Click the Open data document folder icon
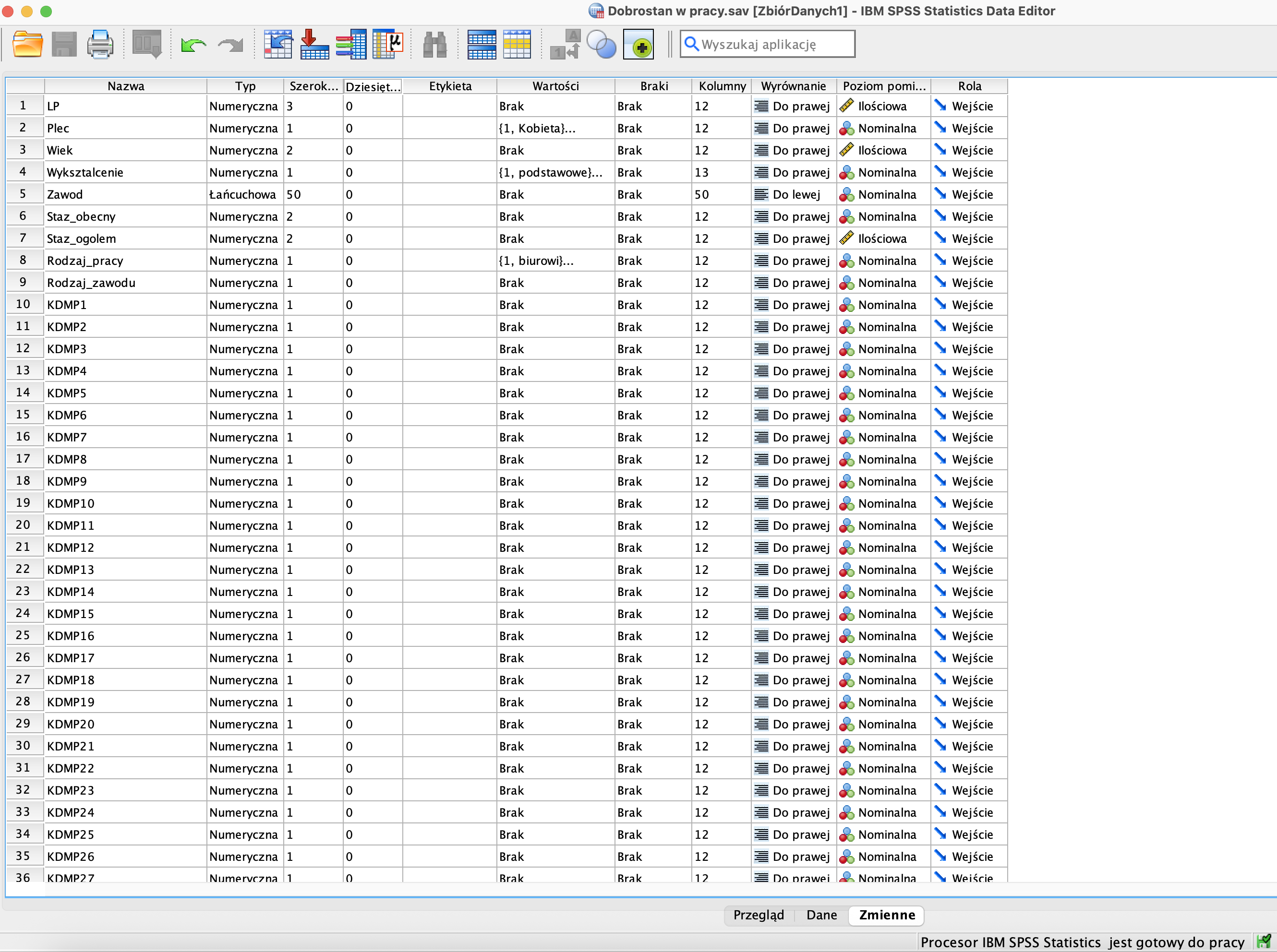 28,44
